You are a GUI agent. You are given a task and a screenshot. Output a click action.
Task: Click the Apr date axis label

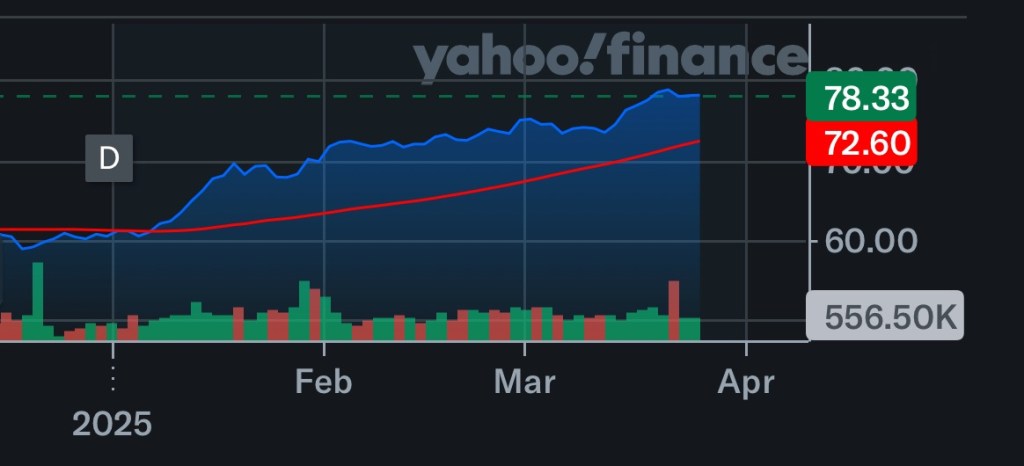coord(746,382)
